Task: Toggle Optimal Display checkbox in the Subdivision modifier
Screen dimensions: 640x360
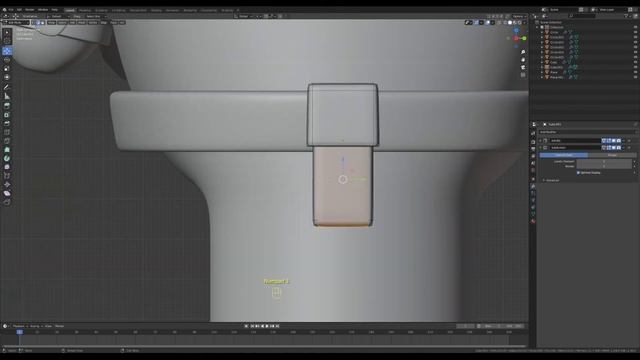Action: [578, 173]
